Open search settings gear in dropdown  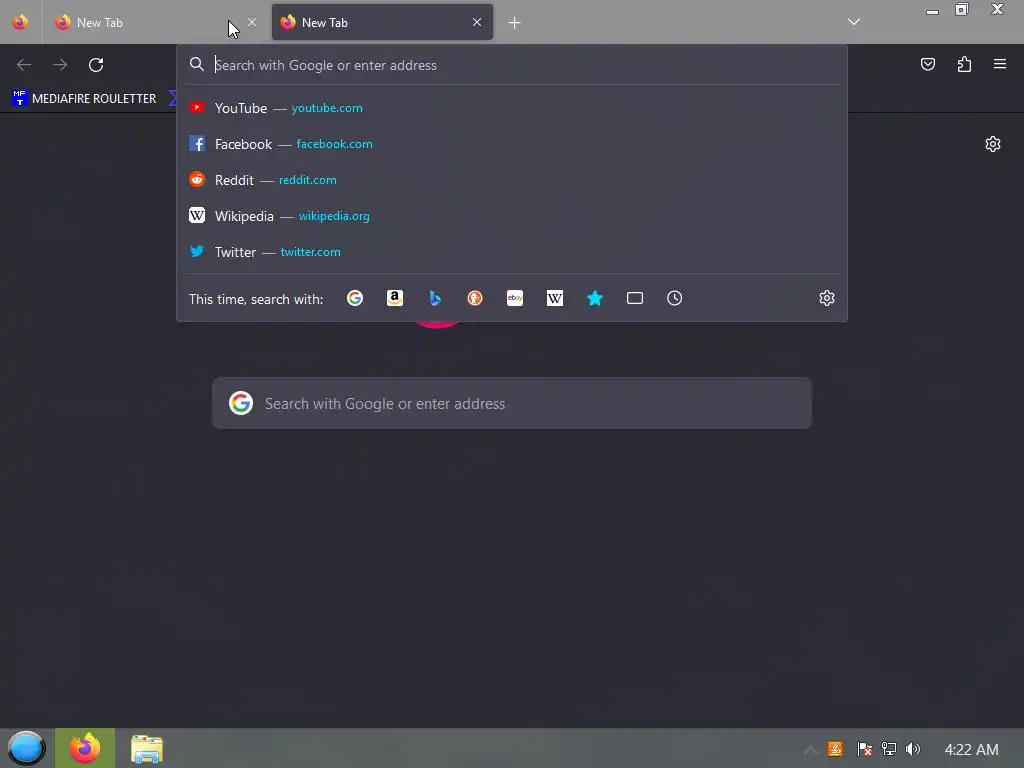[x=827, y=298]
